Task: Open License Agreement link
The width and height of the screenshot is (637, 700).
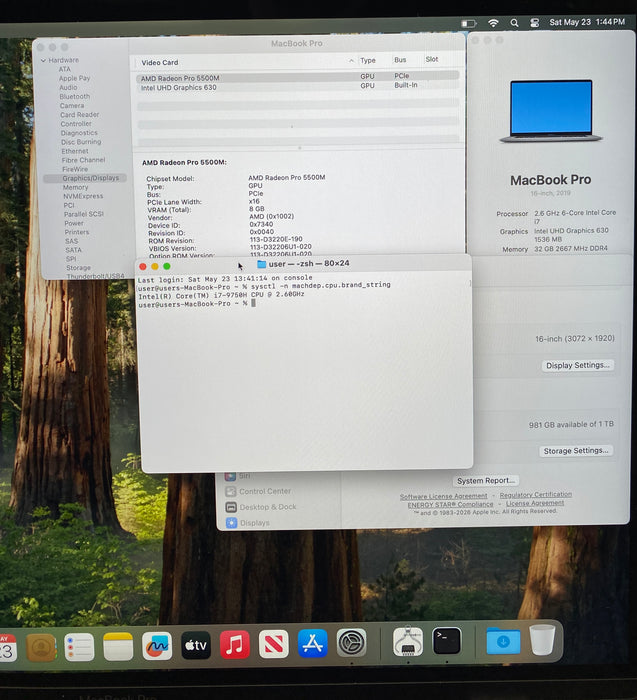Action: click(x=535, y=503)
